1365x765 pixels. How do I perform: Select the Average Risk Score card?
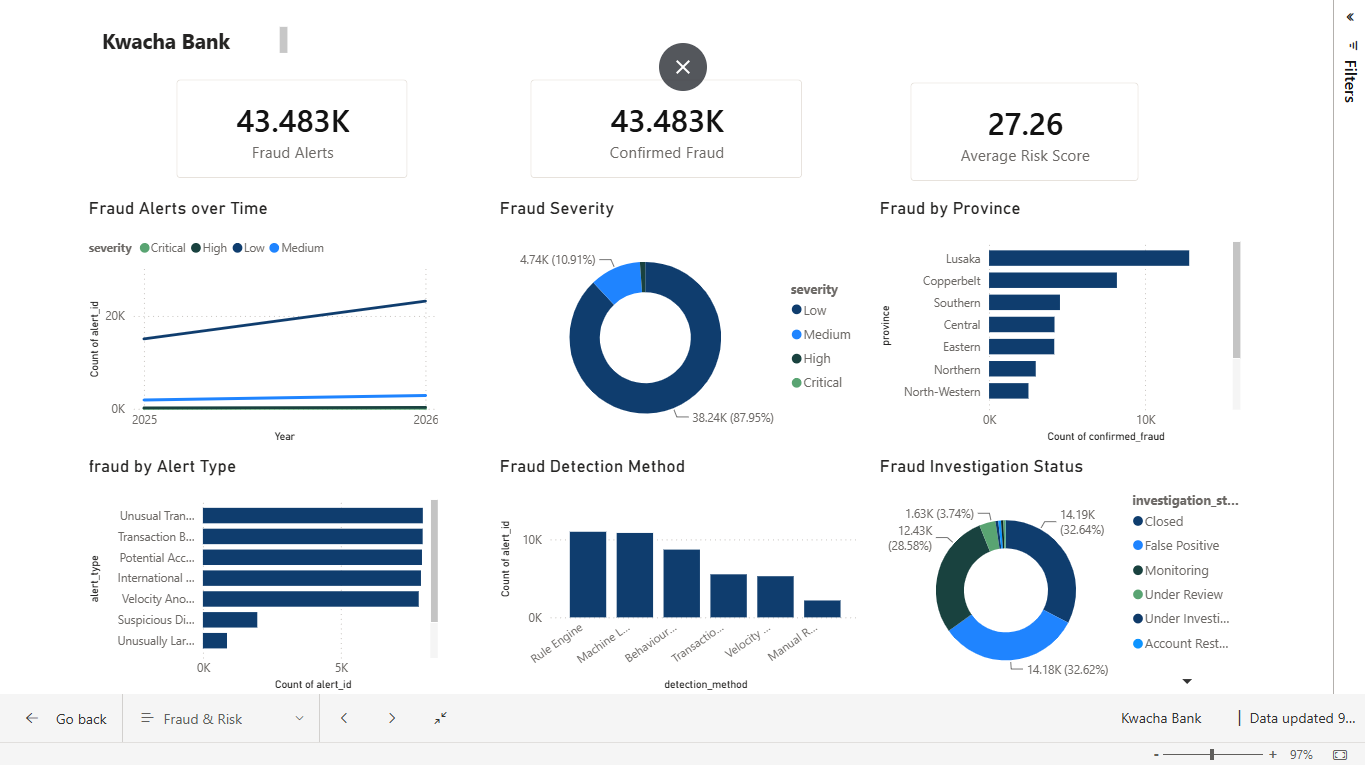click(x=1024, y=132)
